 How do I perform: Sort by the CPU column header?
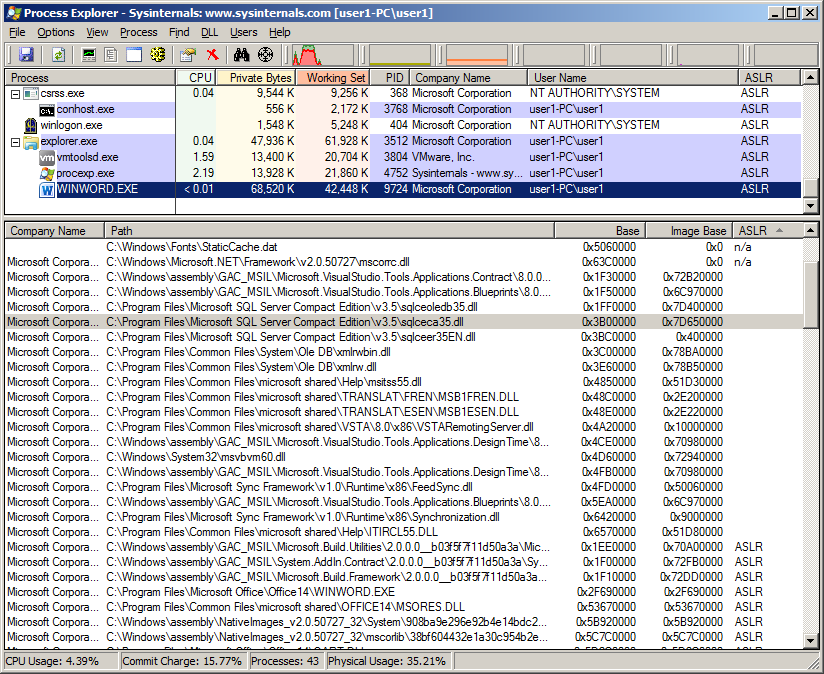pyautogui.click(x=195, y=78)
